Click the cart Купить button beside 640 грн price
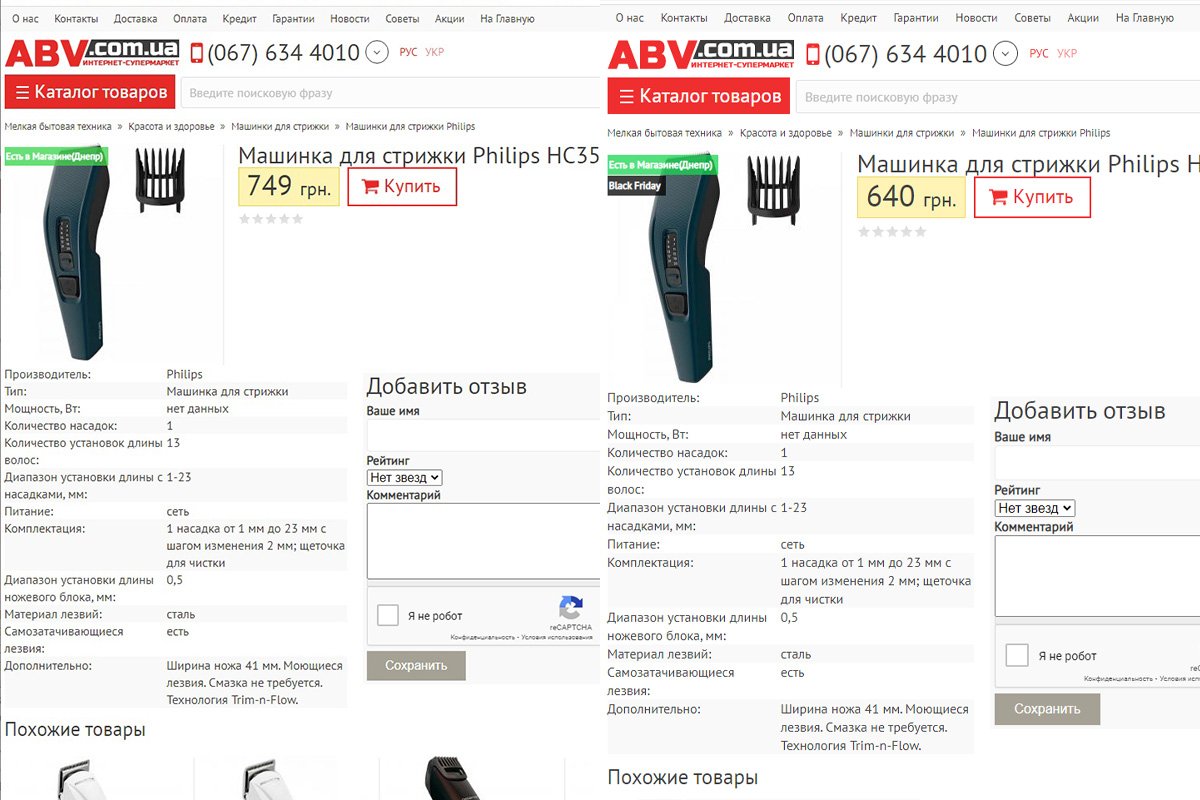The height and width of the screenshot is (800, 1200). 1032,197
